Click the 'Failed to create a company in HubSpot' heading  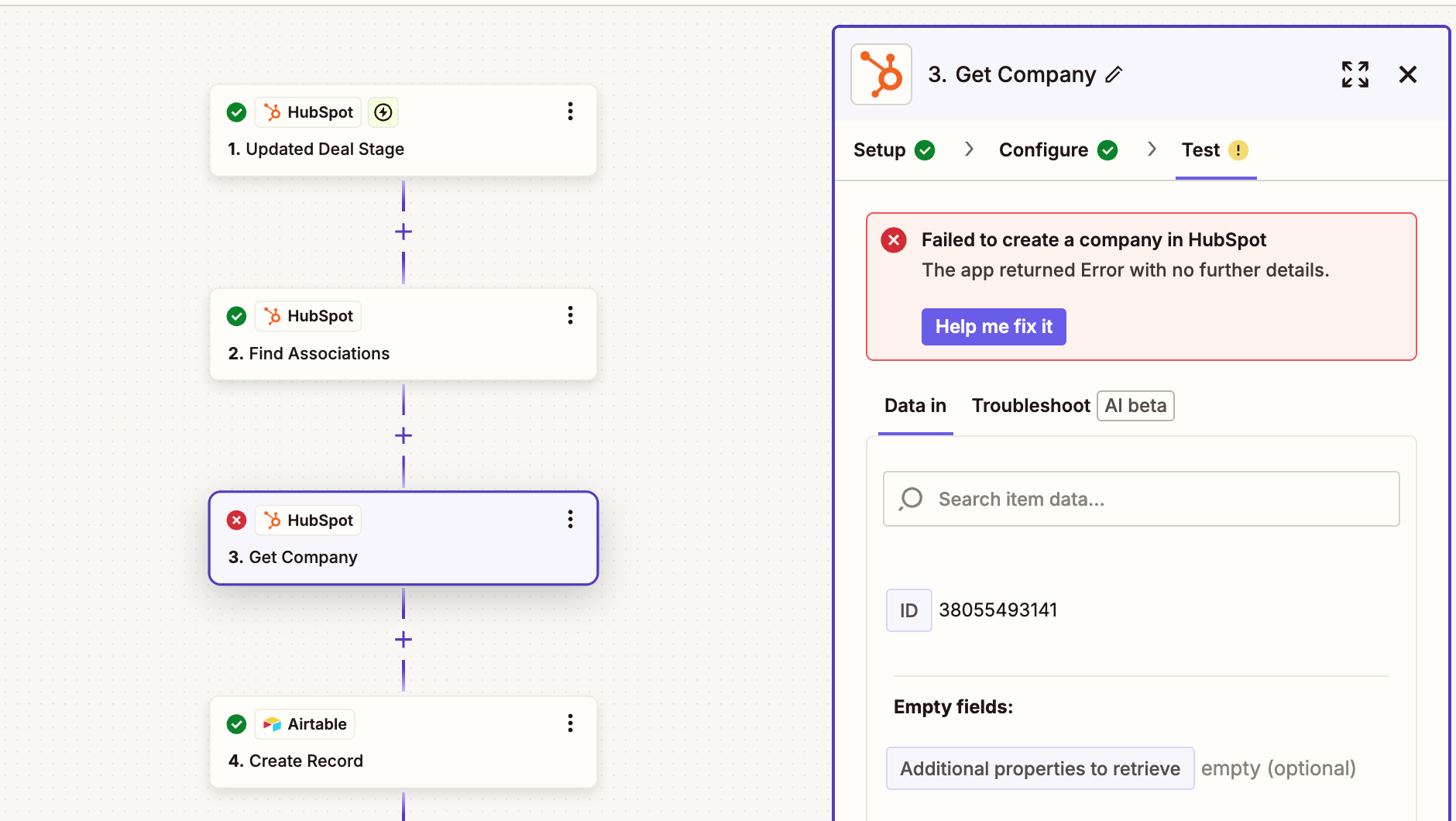pos(1094,240)
